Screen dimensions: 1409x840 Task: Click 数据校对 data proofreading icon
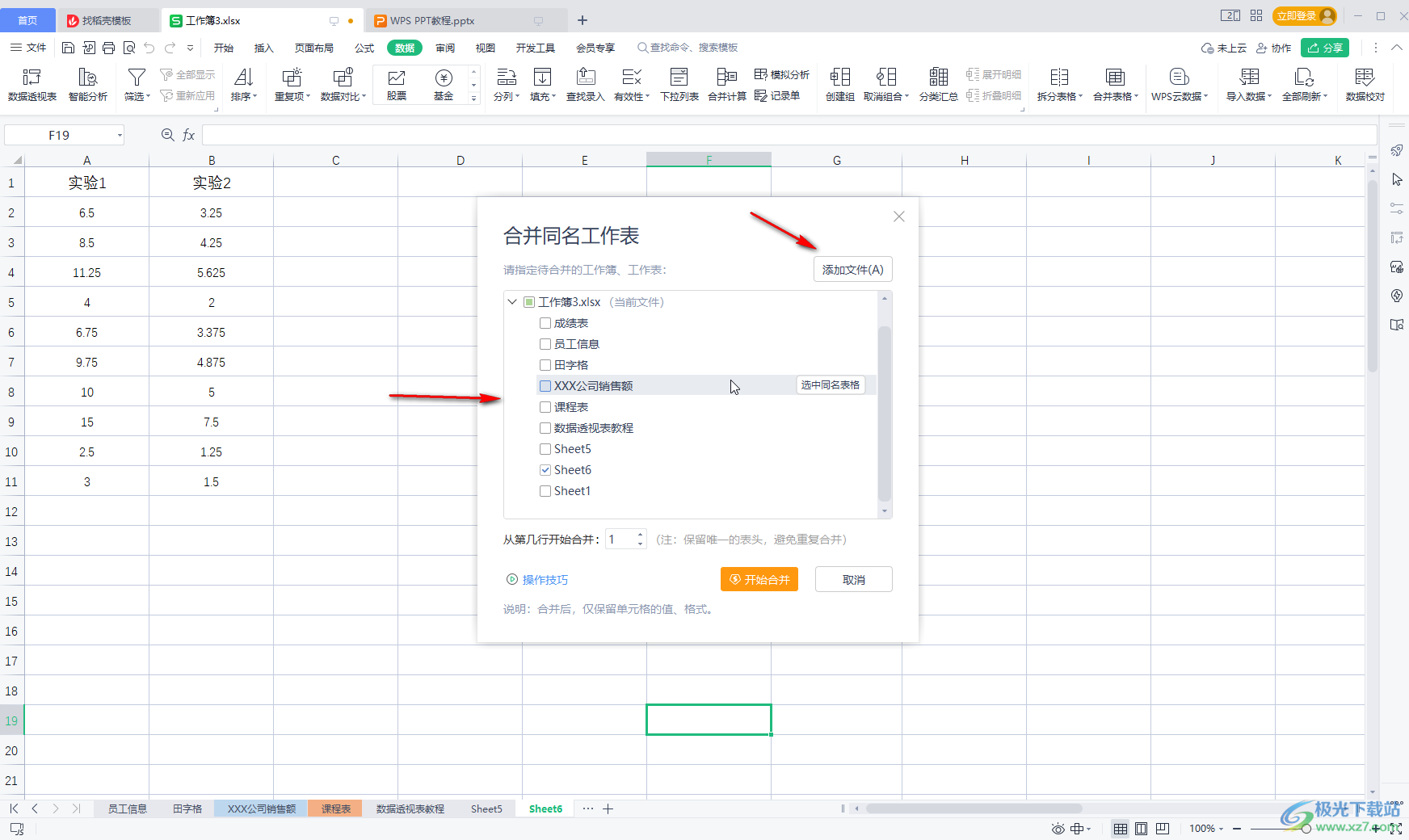[x=1365, y=78]
